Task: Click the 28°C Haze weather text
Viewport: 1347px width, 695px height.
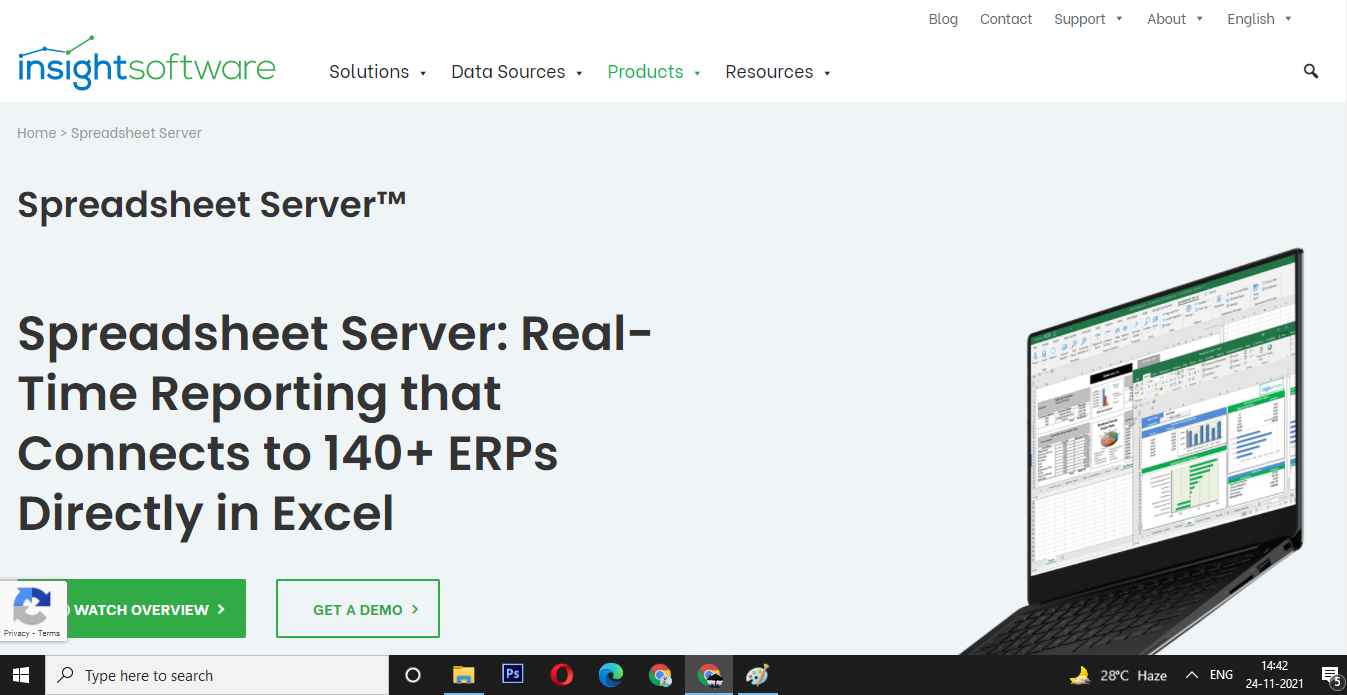Action: coord(1133,675)
